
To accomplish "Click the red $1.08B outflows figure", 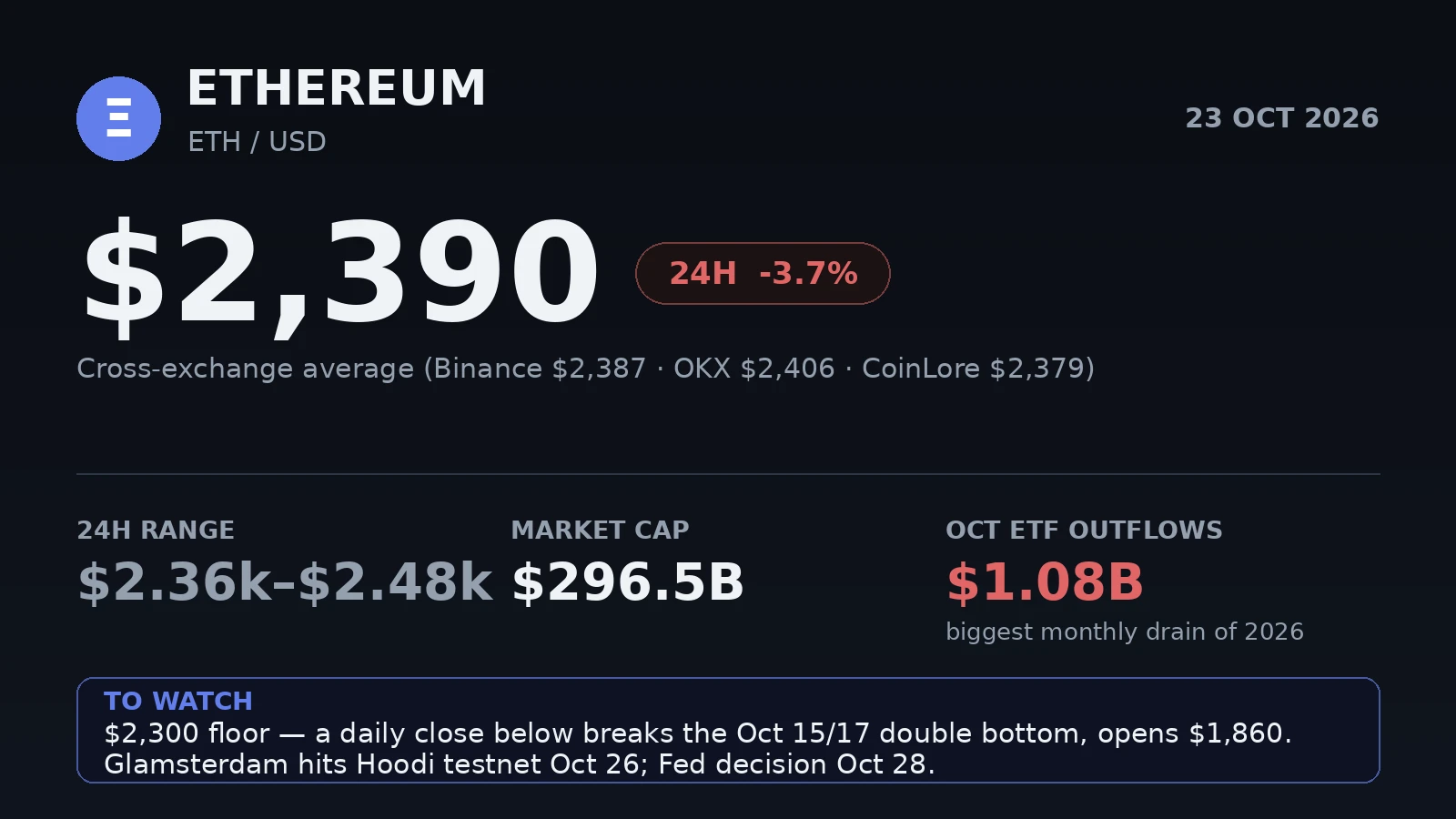I will [1045, 582].
